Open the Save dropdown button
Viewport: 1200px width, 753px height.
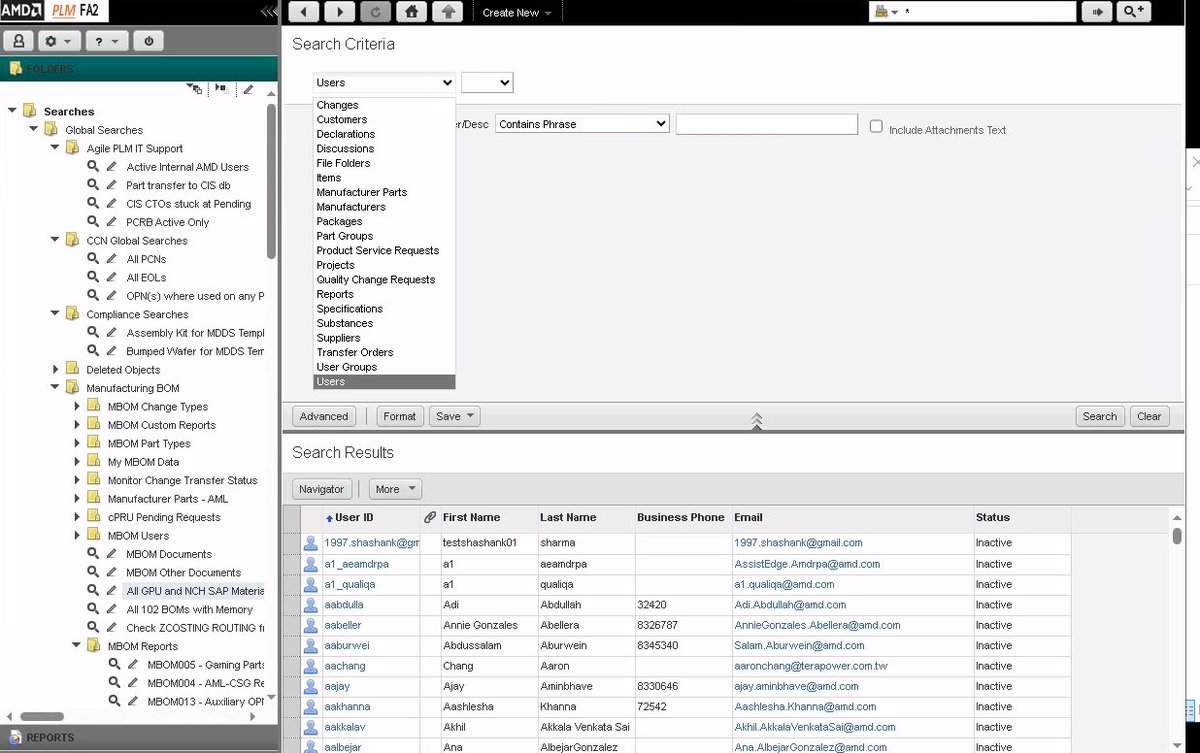pos(455,416)
